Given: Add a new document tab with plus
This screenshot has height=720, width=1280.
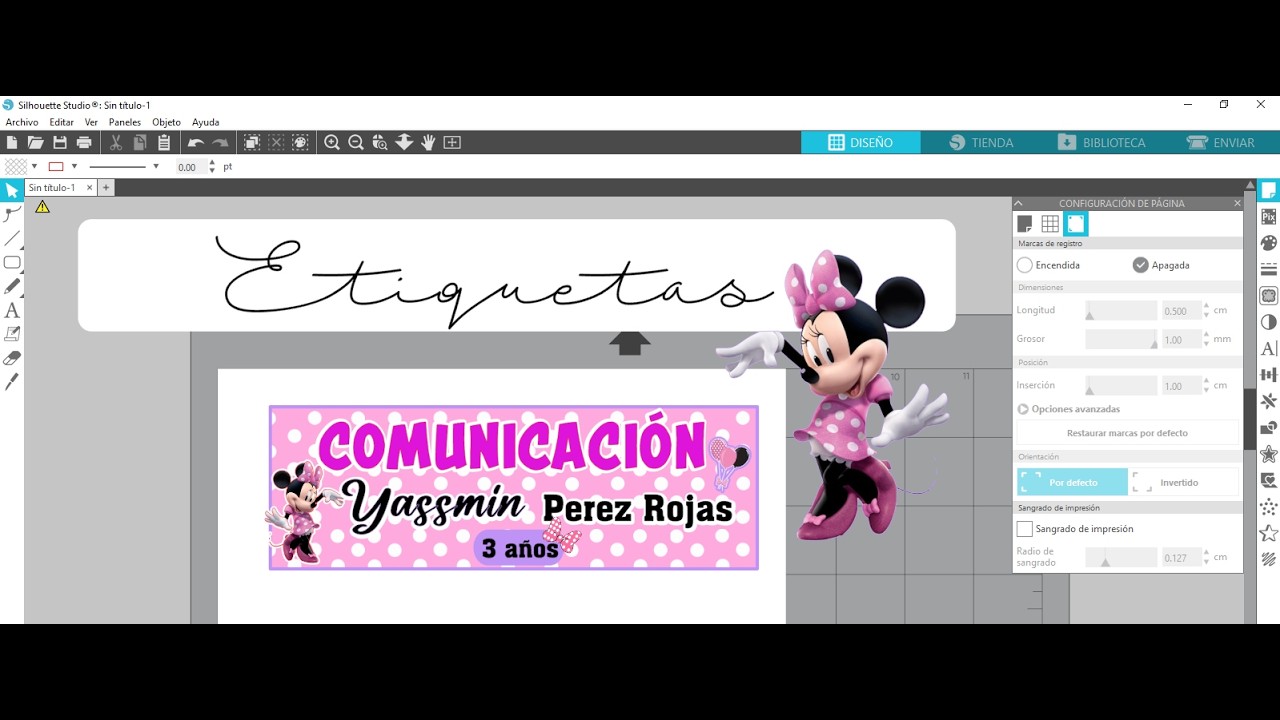Looking at the screenshot, I should coord(106,188).
